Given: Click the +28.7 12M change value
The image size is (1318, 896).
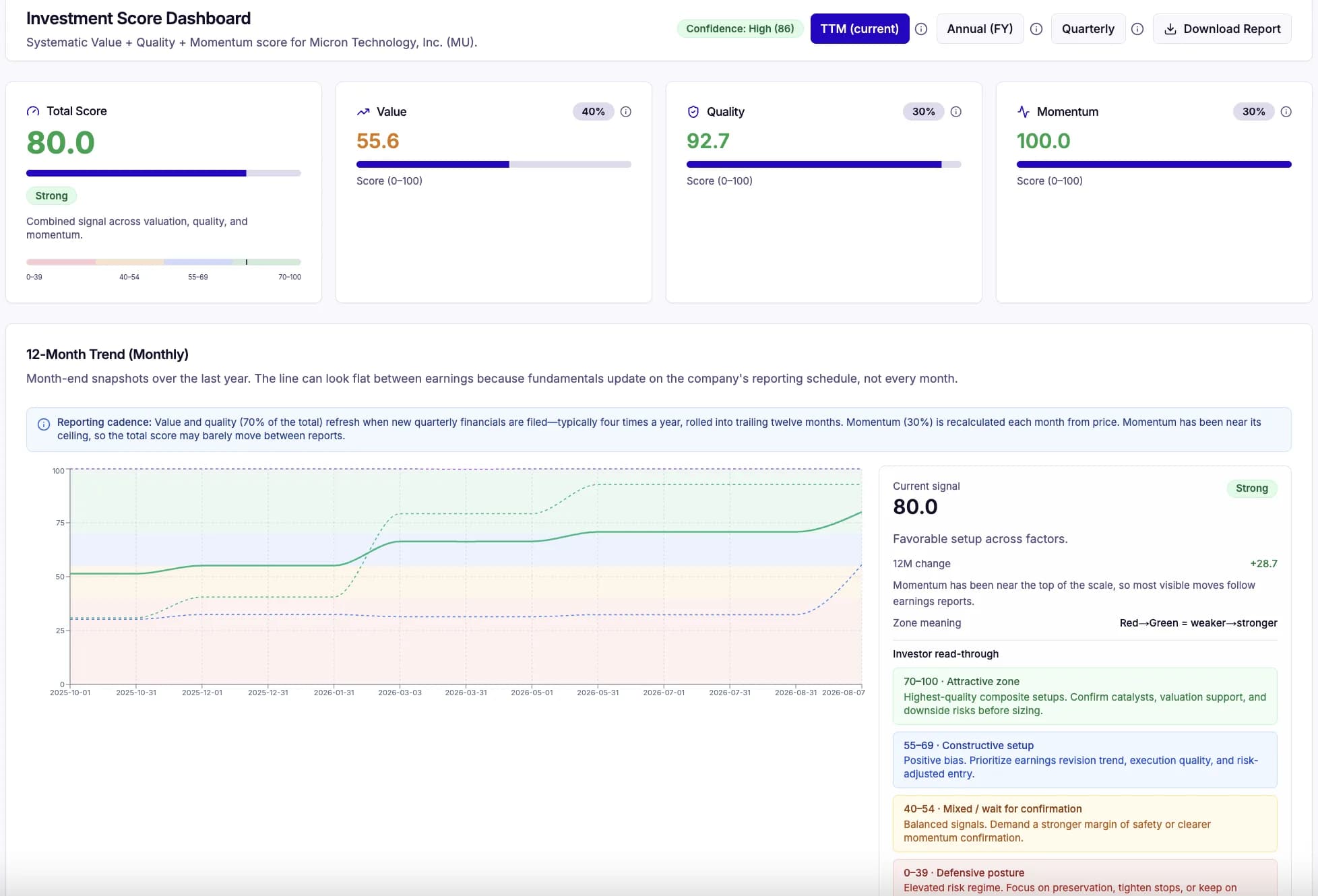Looking at the screenshot, I should [1263, 564].
